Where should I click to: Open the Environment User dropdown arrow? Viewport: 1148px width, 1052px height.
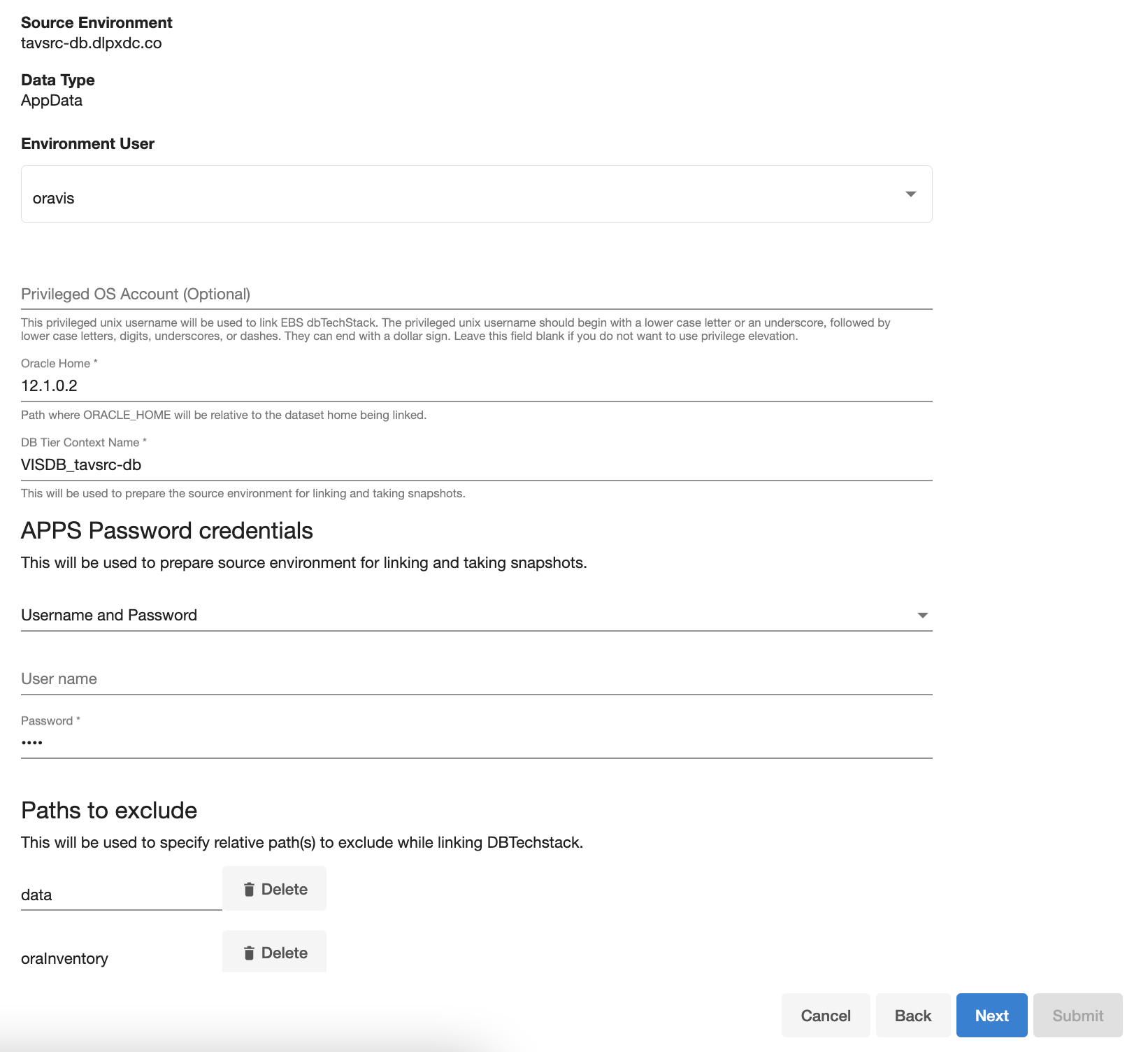910,194
